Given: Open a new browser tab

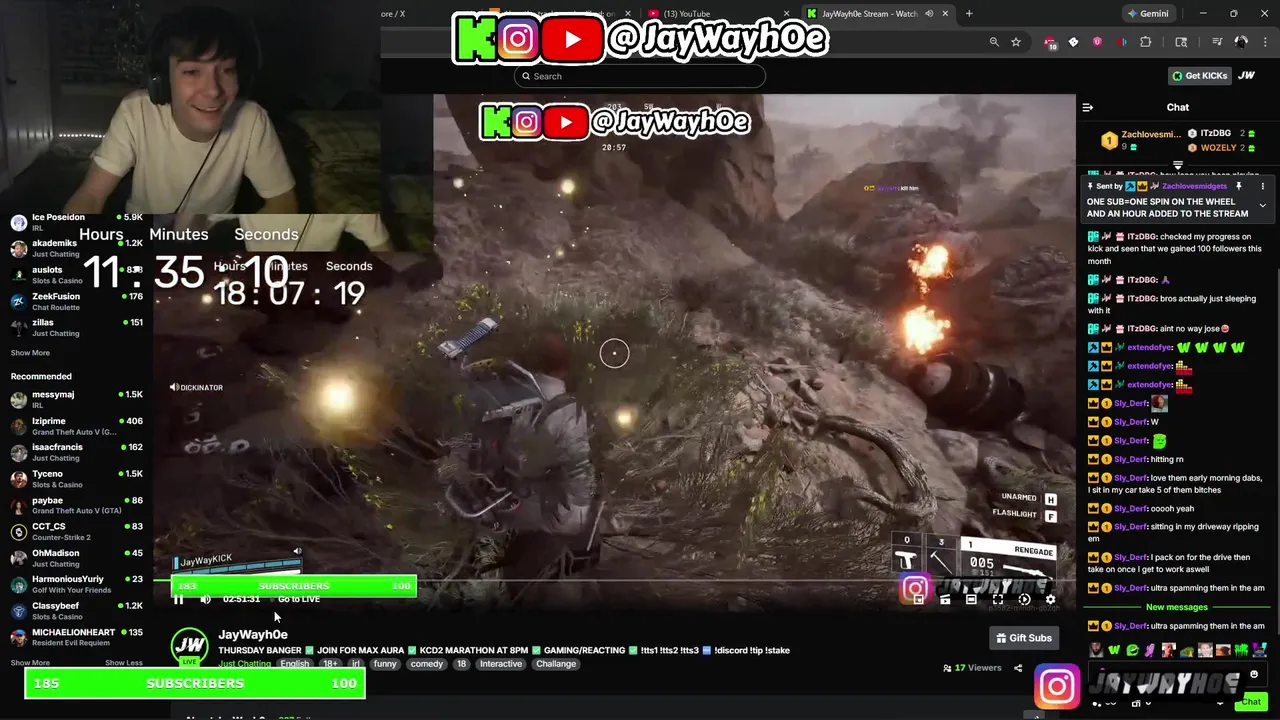Looking at the screenshot, I should pos(969,14).
